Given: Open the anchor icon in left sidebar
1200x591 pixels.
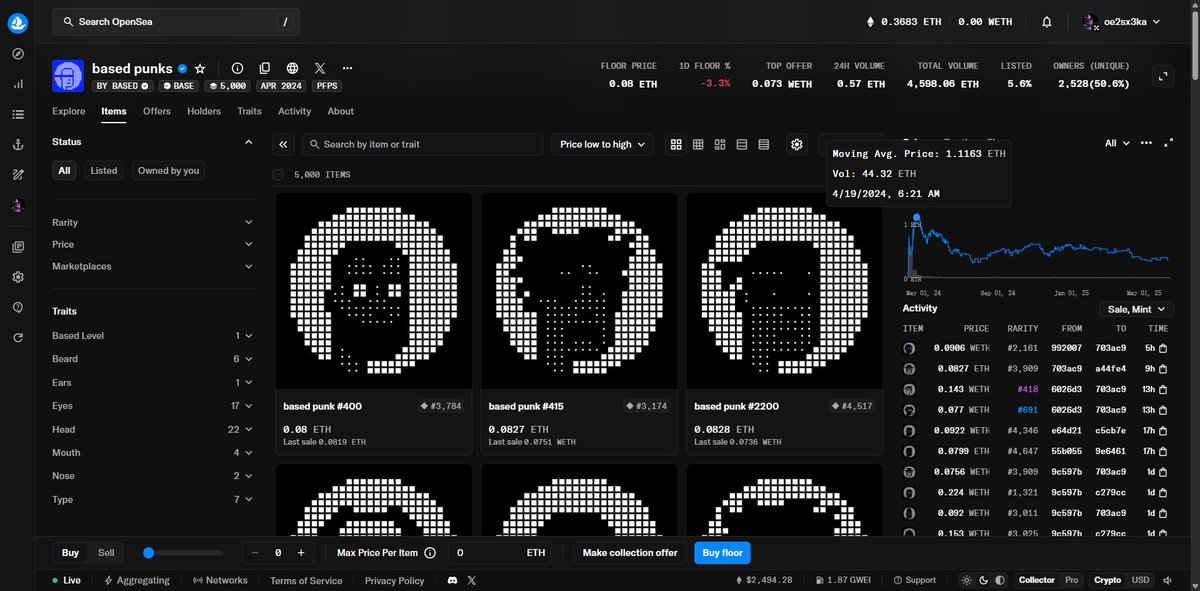Looking at the screenshot, I should click(18, 145).
